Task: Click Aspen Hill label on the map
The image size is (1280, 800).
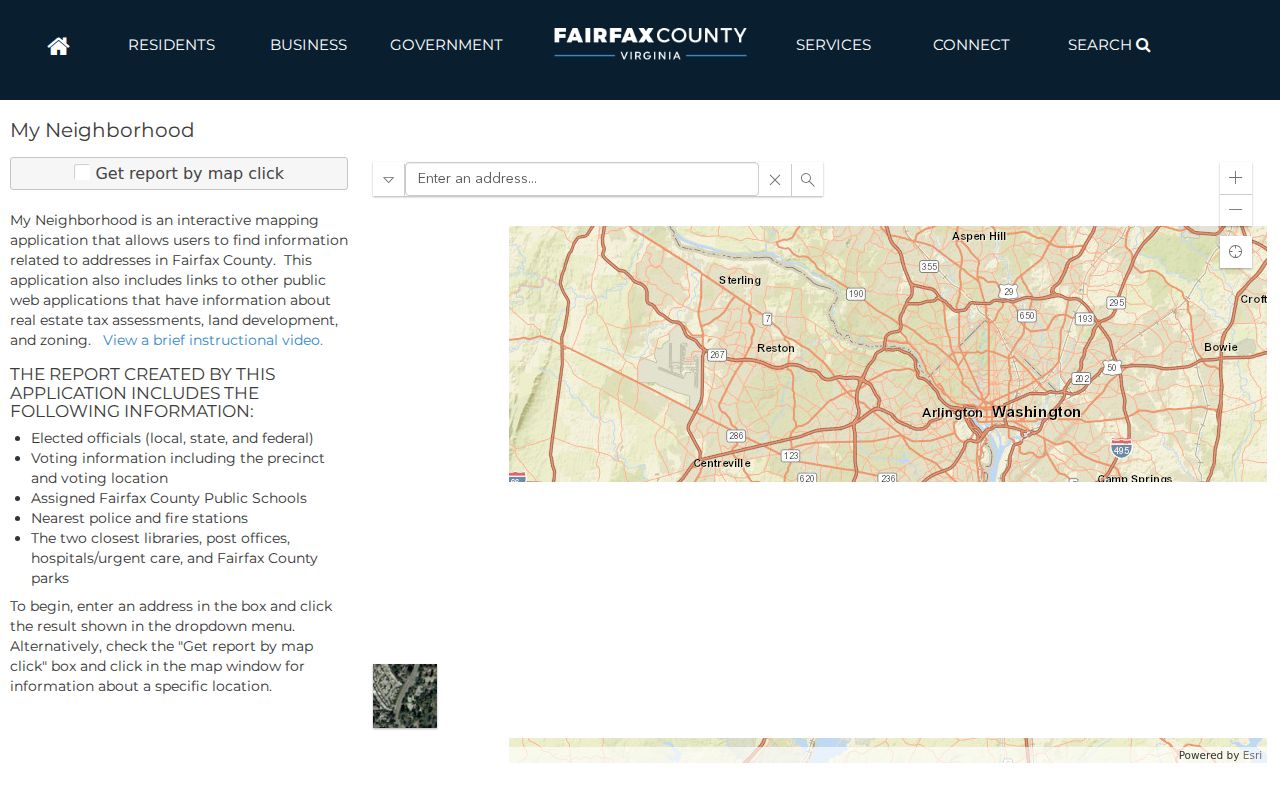Action: click(x=979, y=236)
